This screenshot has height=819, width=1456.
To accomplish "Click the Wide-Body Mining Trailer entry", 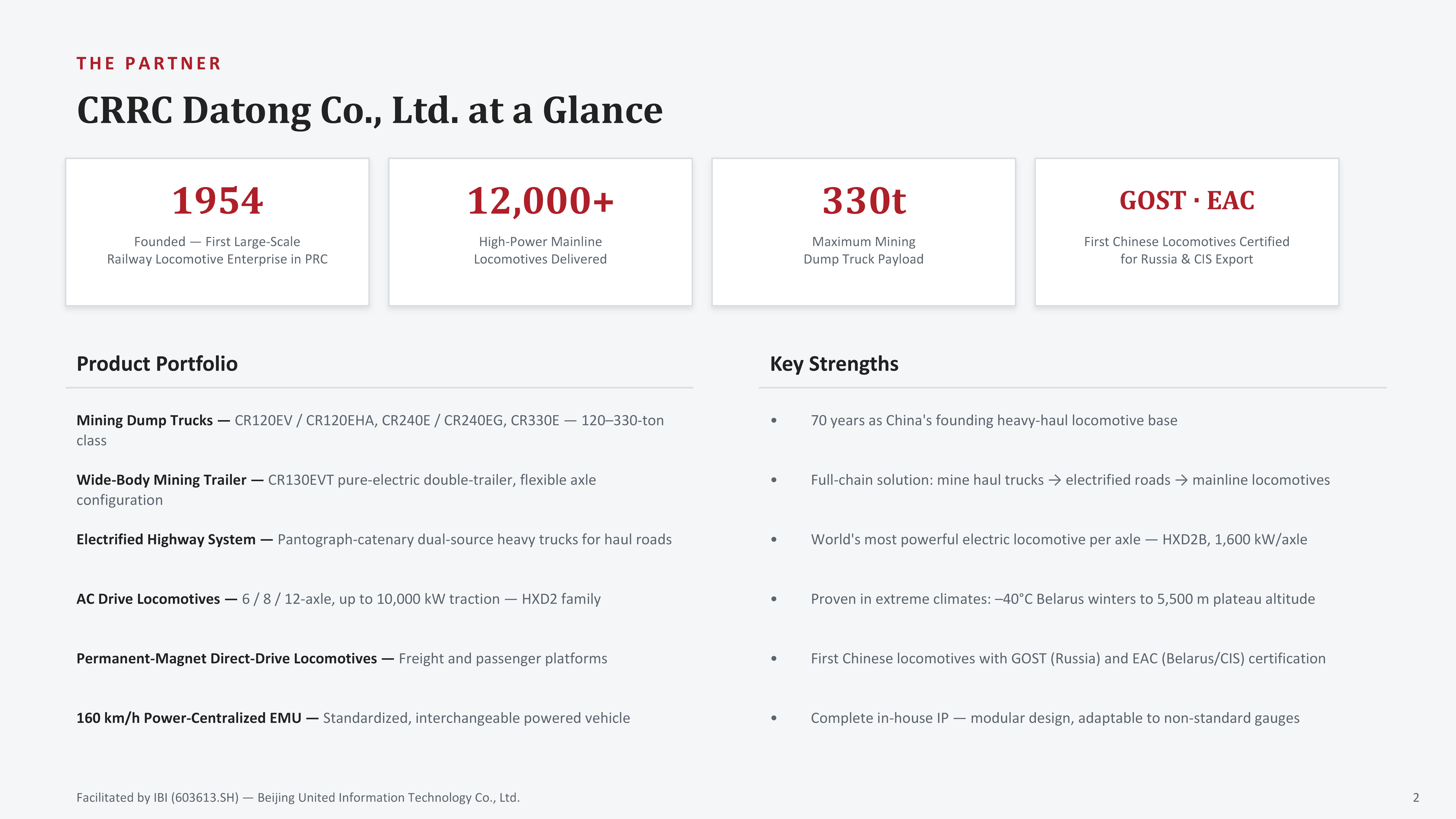I will (x=336, y=490).
